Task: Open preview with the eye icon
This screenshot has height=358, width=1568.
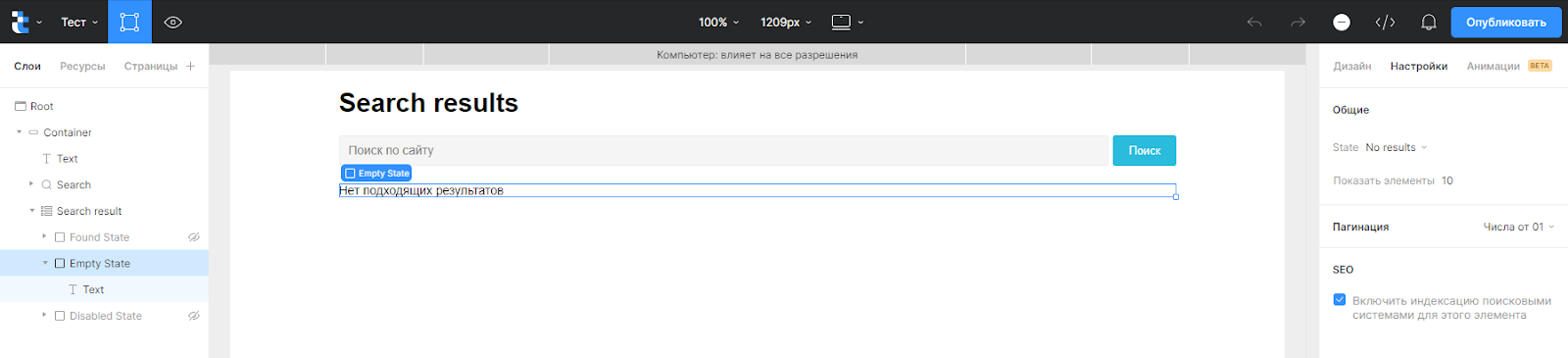Action: click(173, 22)
